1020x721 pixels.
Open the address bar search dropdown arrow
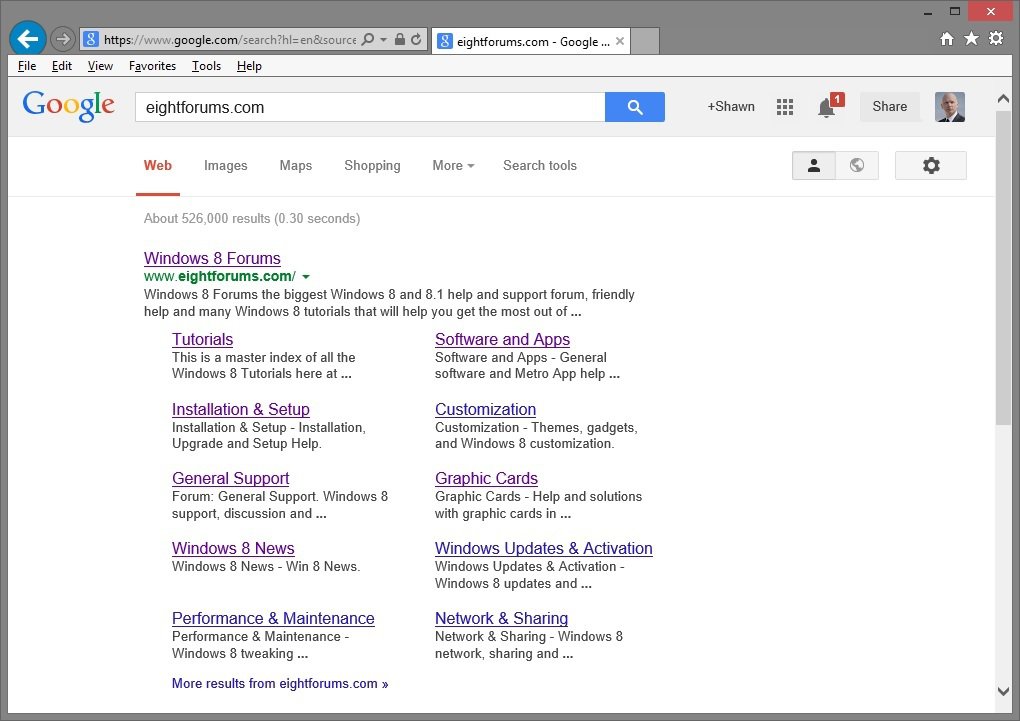383,40
